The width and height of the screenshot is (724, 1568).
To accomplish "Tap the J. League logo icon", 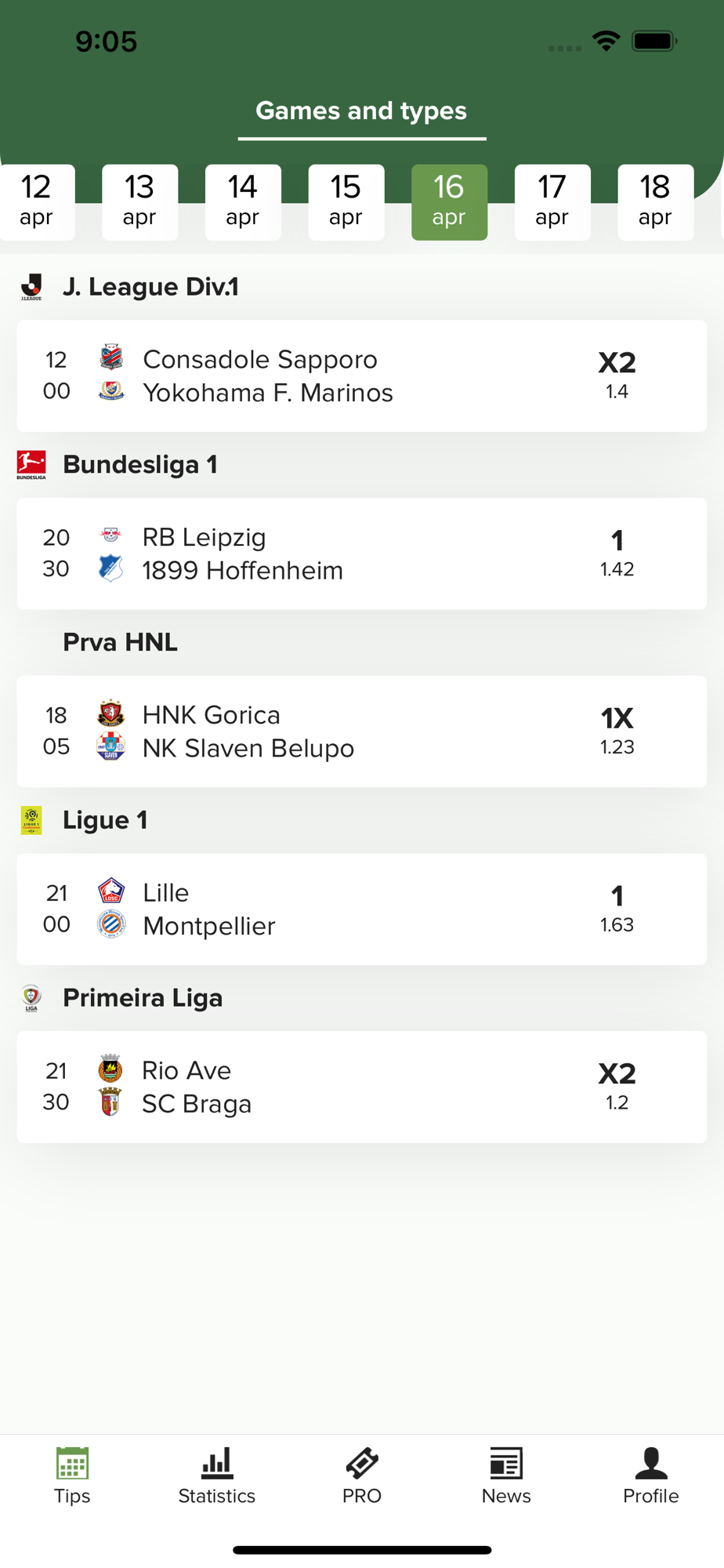I will (31, 287).
